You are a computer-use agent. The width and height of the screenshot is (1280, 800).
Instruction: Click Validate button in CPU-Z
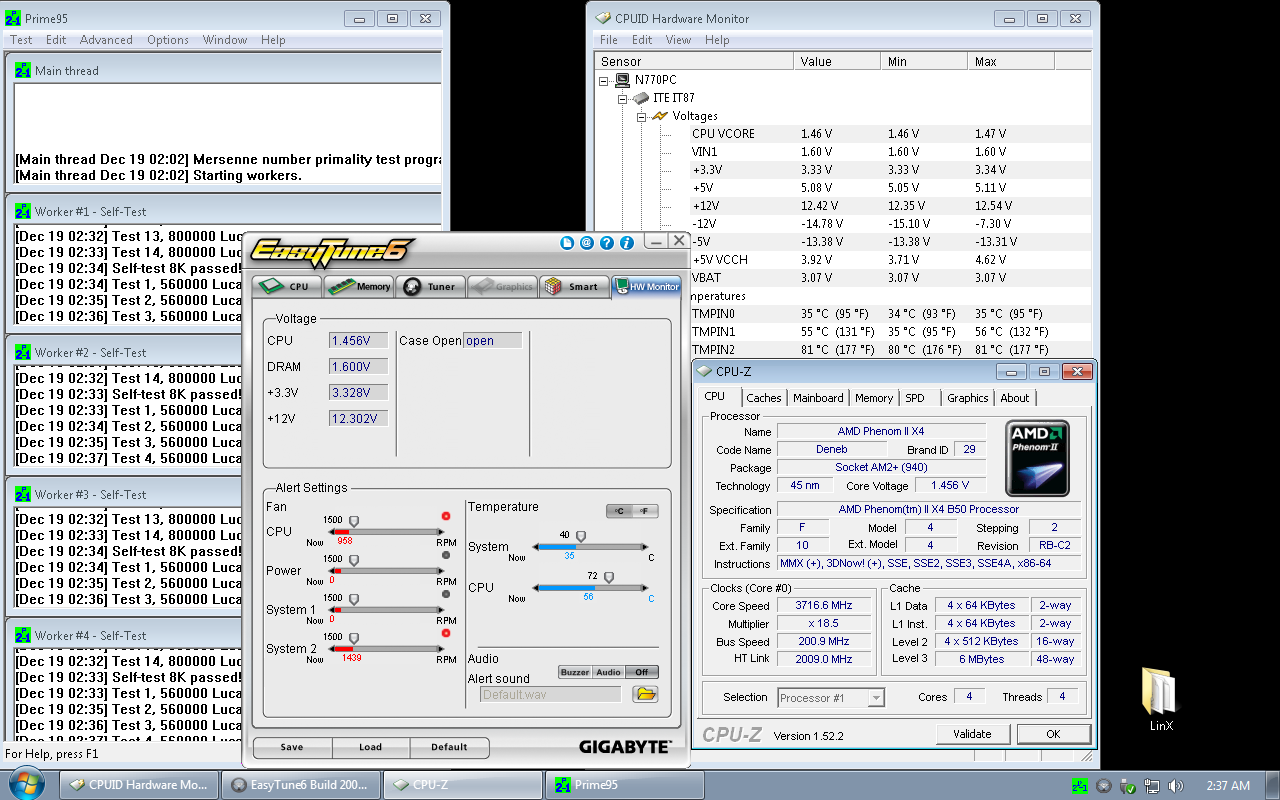pyautogui.click(x=972, y=734)
